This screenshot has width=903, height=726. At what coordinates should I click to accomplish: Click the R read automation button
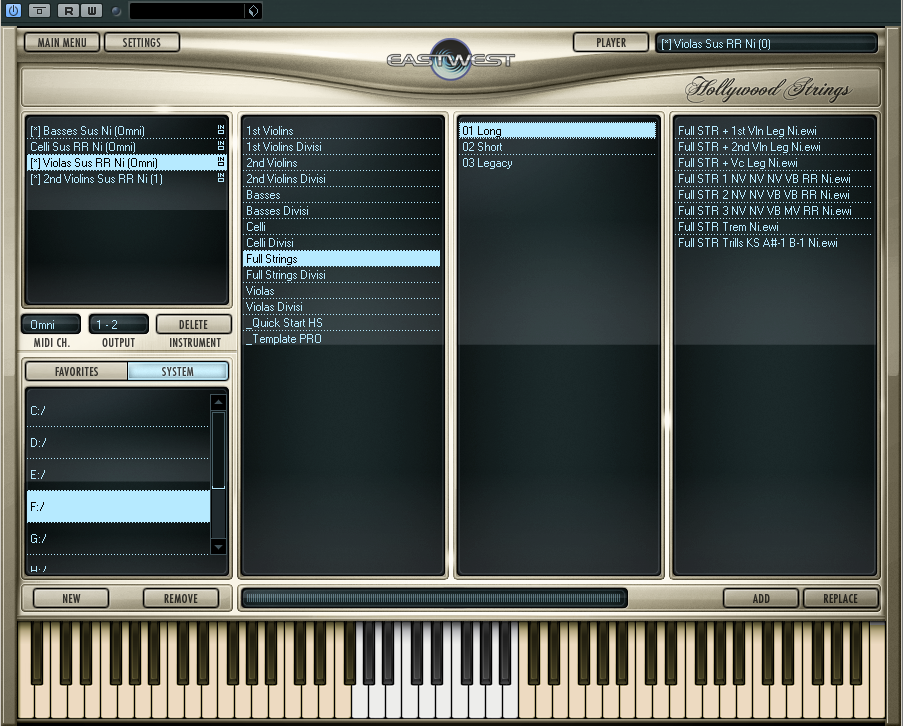(69, 10)
